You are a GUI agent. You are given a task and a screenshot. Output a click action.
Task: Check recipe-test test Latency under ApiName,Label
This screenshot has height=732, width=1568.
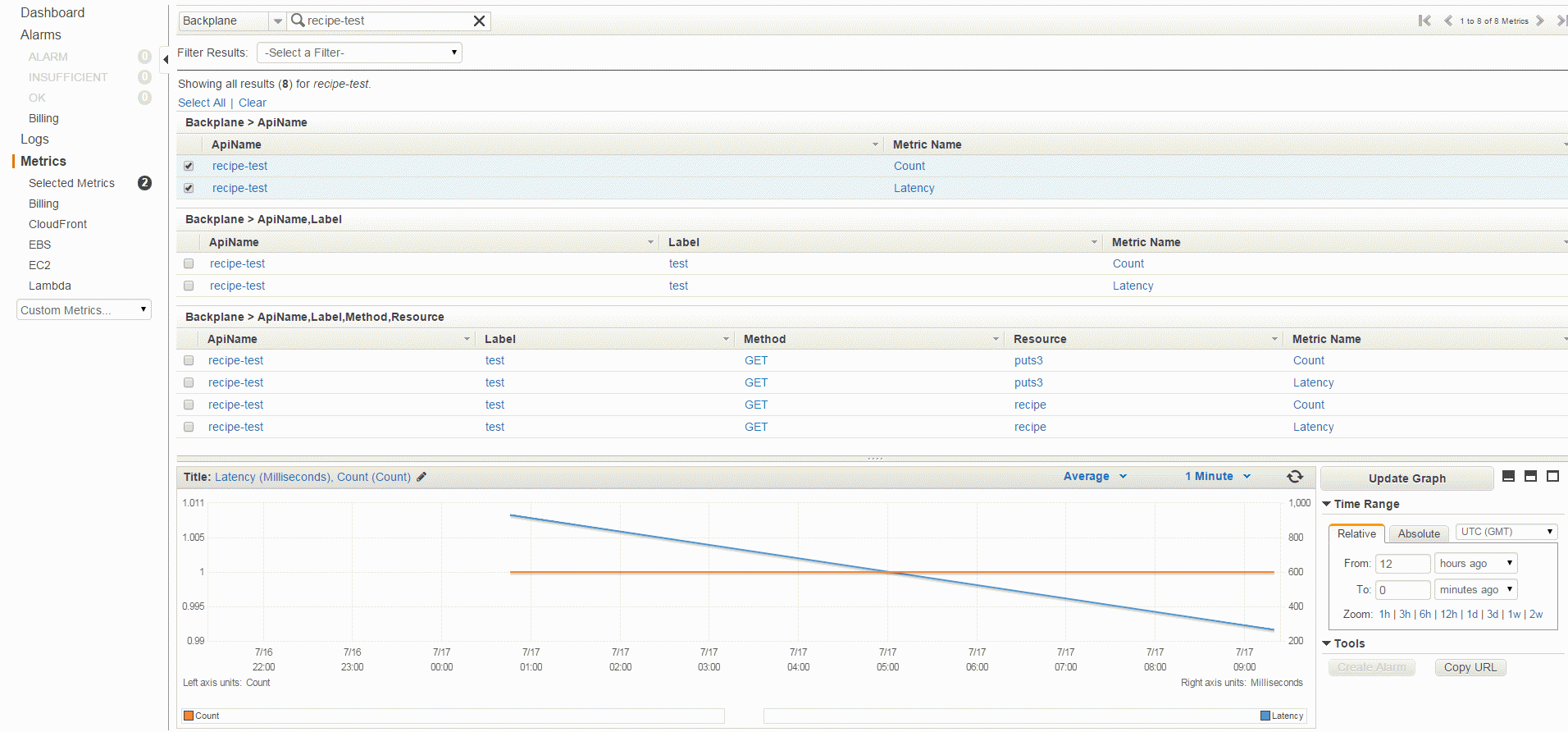(189, 286)
